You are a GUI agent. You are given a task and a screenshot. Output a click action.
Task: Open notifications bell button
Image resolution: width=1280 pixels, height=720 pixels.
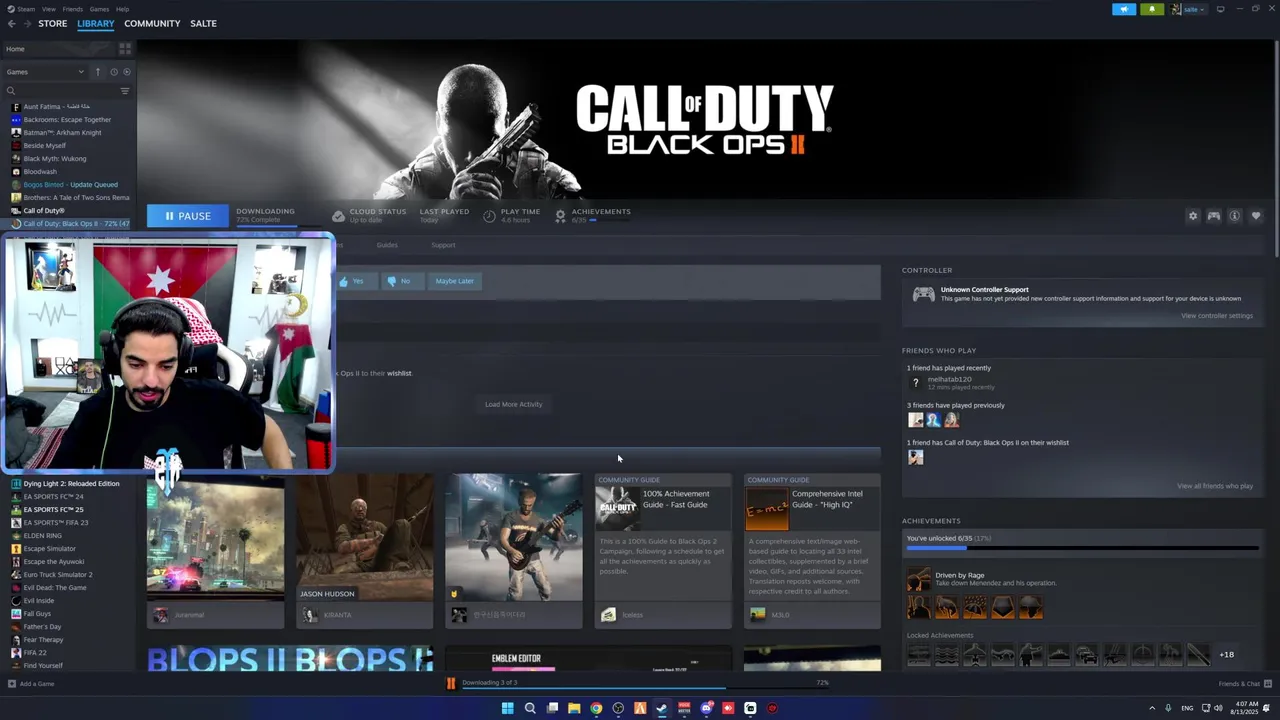click(1152, 9)
